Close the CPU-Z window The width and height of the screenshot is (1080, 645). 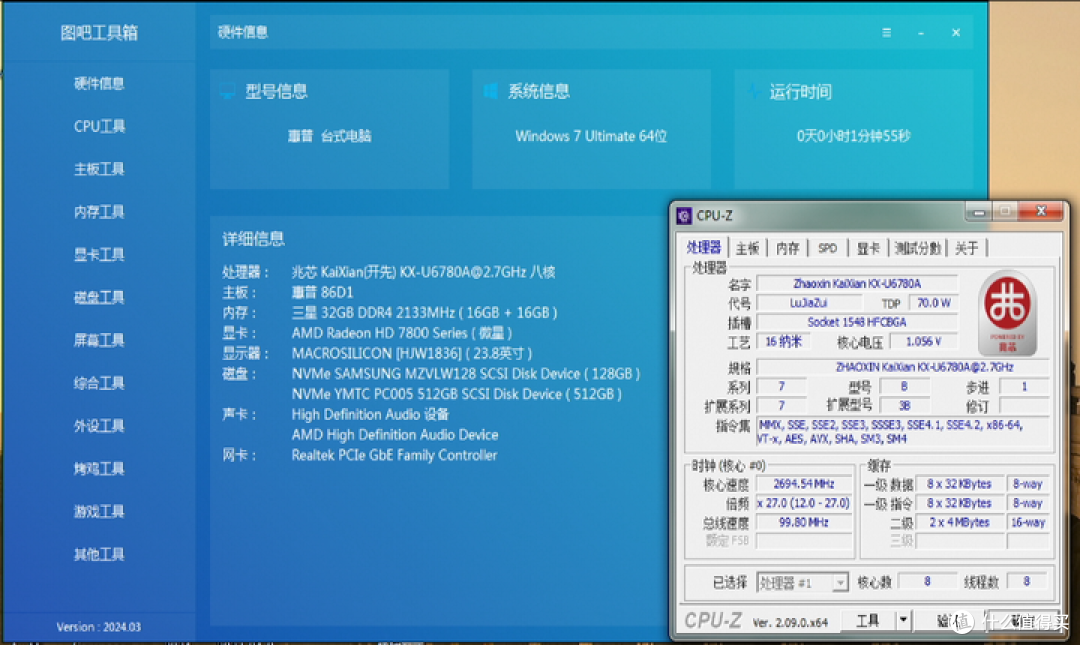1041,212
